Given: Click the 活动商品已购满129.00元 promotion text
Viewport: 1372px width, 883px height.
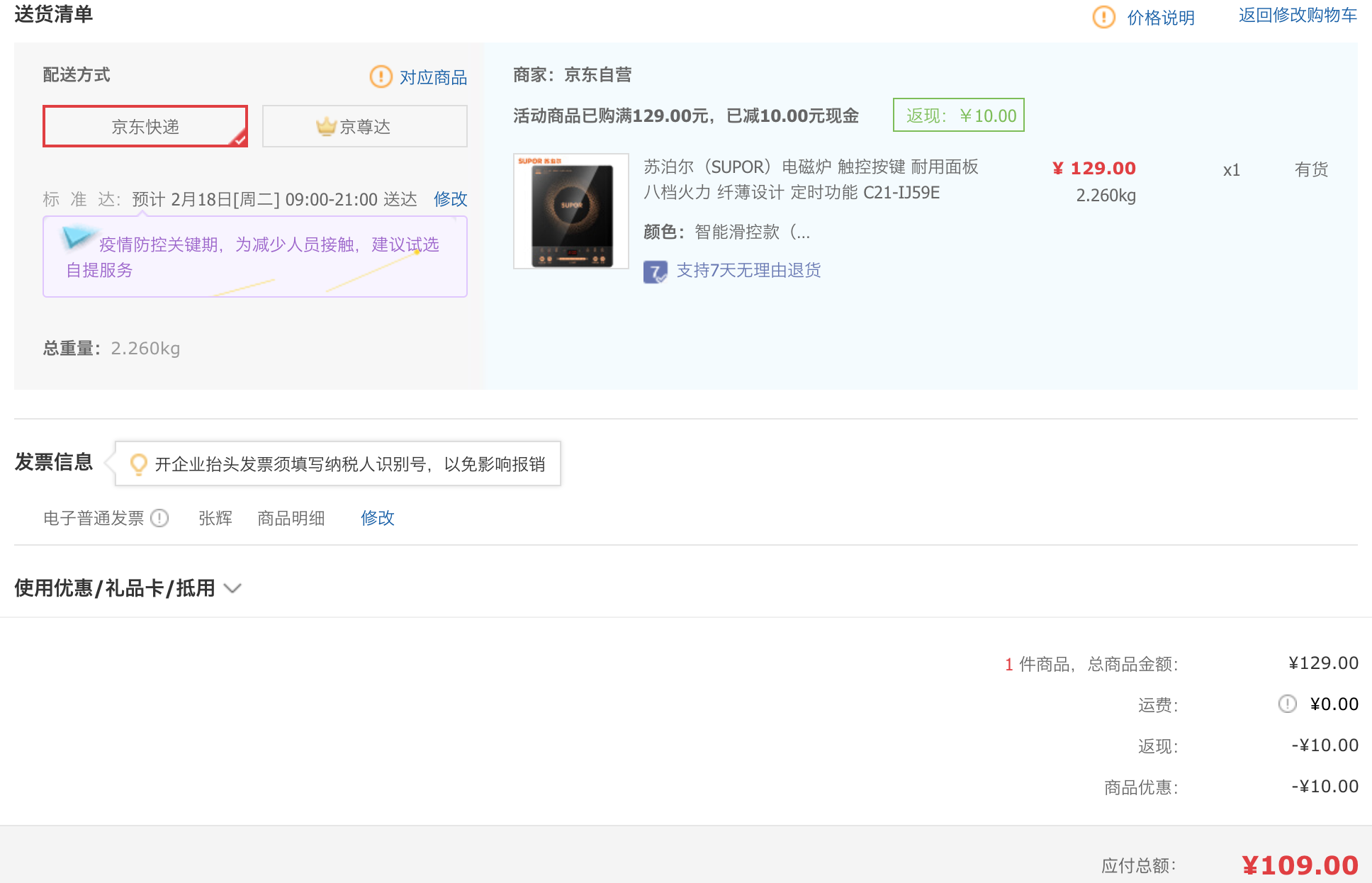Looking at the screenshot, I should [x=686, y=116].
